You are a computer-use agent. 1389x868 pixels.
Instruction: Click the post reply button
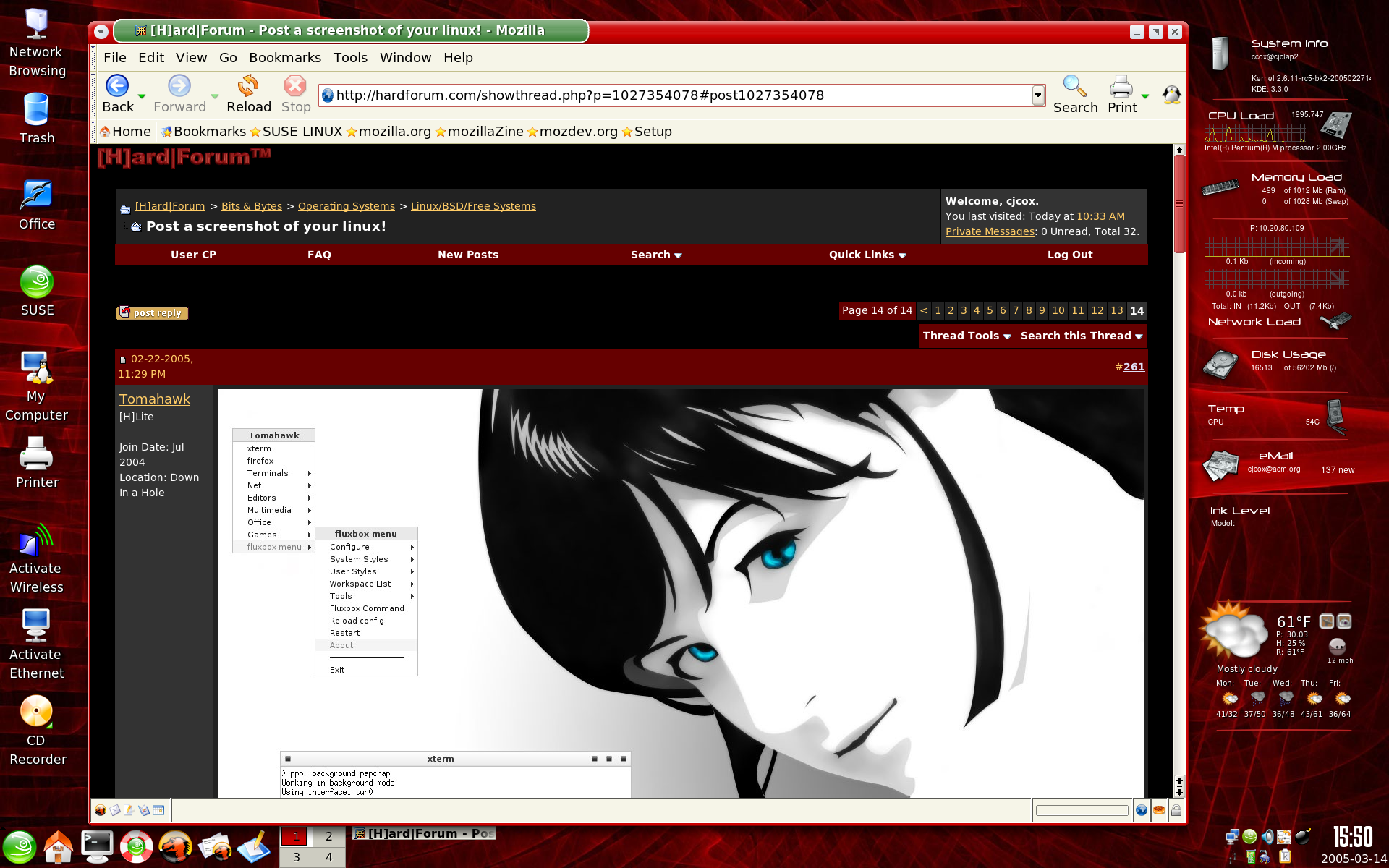[x=152, y=312]
